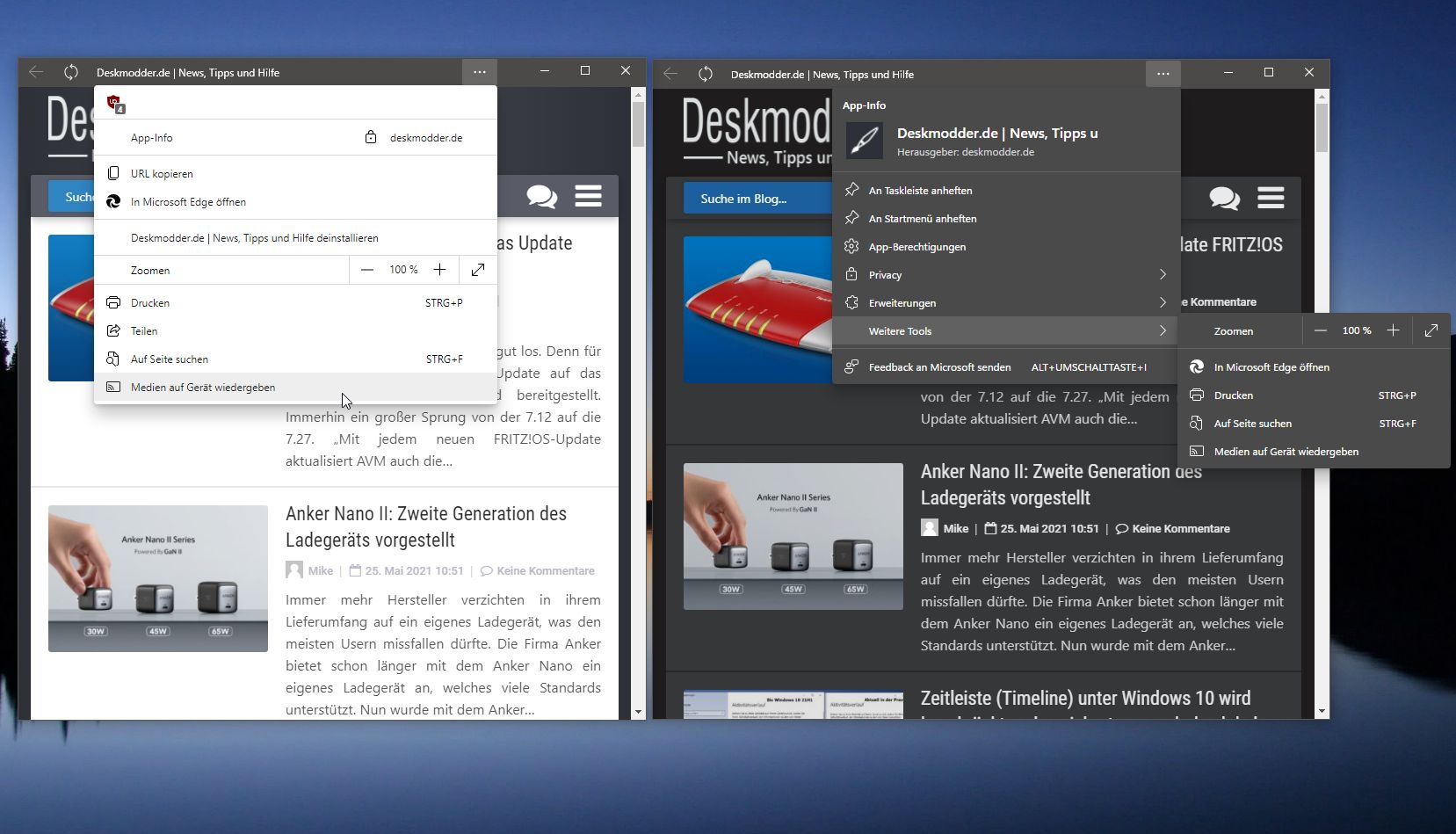Image resolution: width=1456 pixels, height=834 pixels.
Task: Uninstall via Deskmodder.de deinstallieren entry
Action: pos(295,237)
